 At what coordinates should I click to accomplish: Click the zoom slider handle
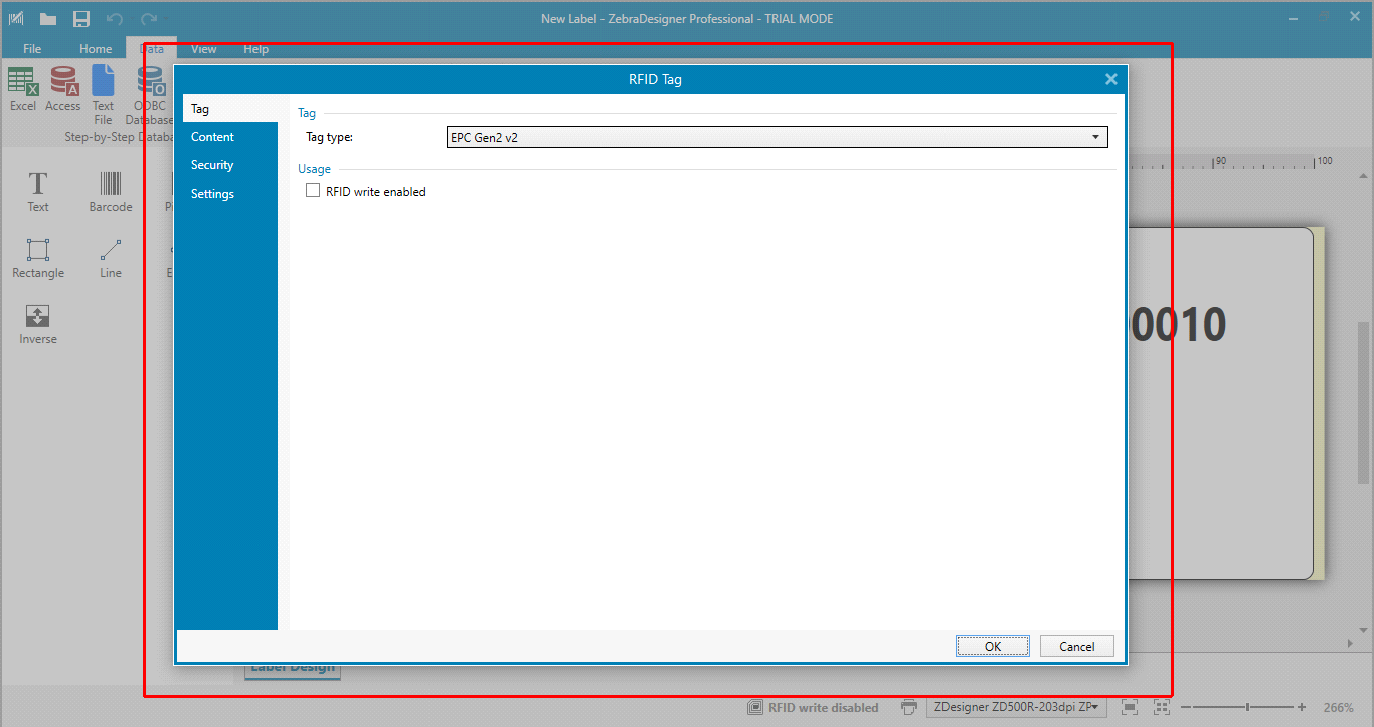(1247, 707)
